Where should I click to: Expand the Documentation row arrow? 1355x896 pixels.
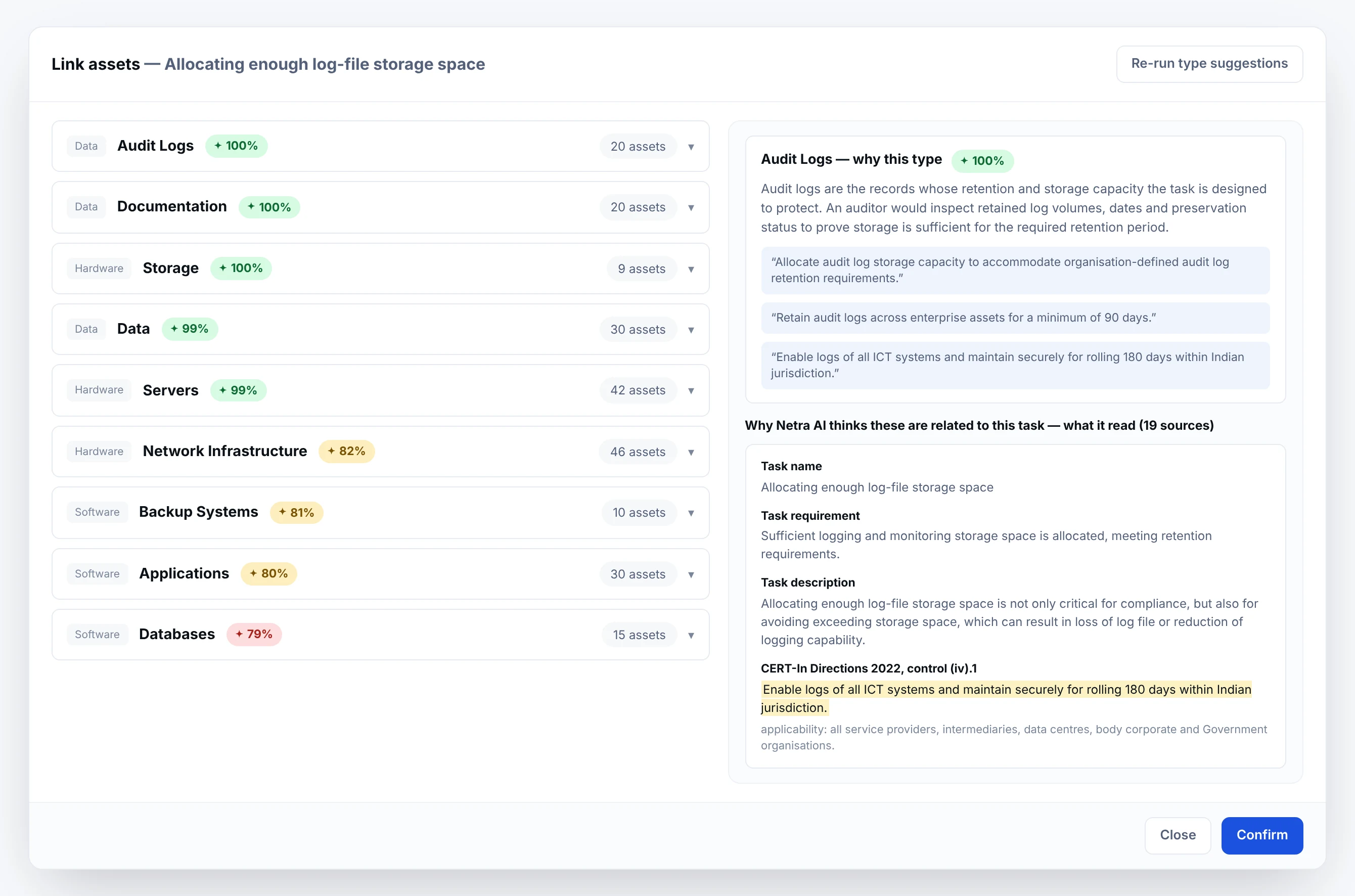[691, 207]
